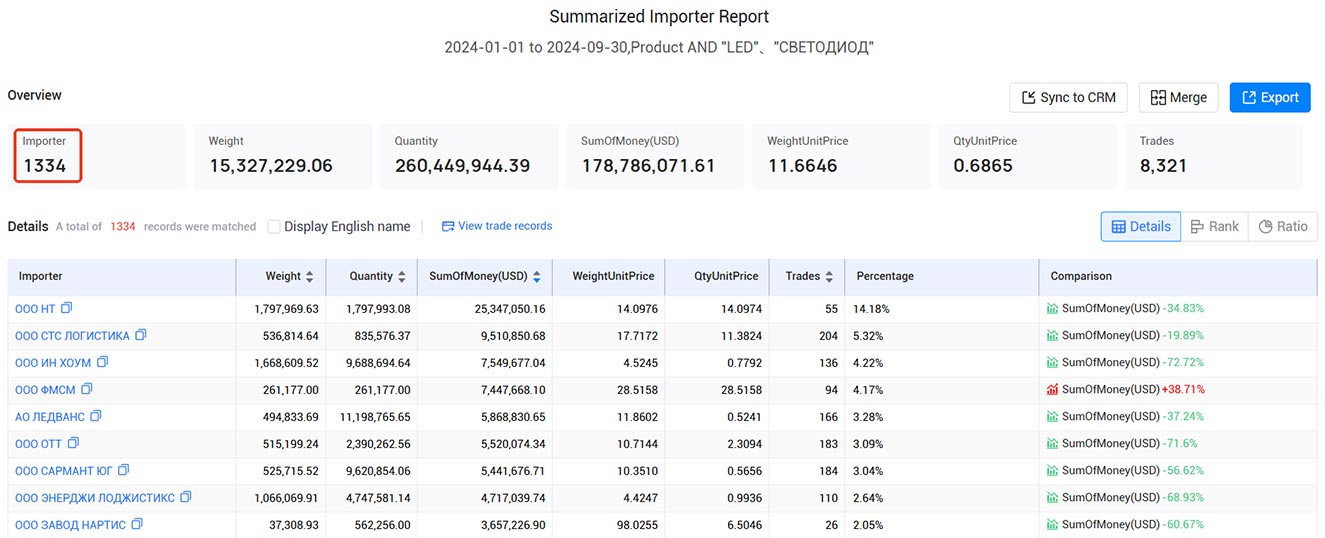The width and height of the screenshot is (1325, 538).
Task: Open importer ООО ЭНЕРДЖИ ЛОДЖИСТИКС
Action: [95, 498]
